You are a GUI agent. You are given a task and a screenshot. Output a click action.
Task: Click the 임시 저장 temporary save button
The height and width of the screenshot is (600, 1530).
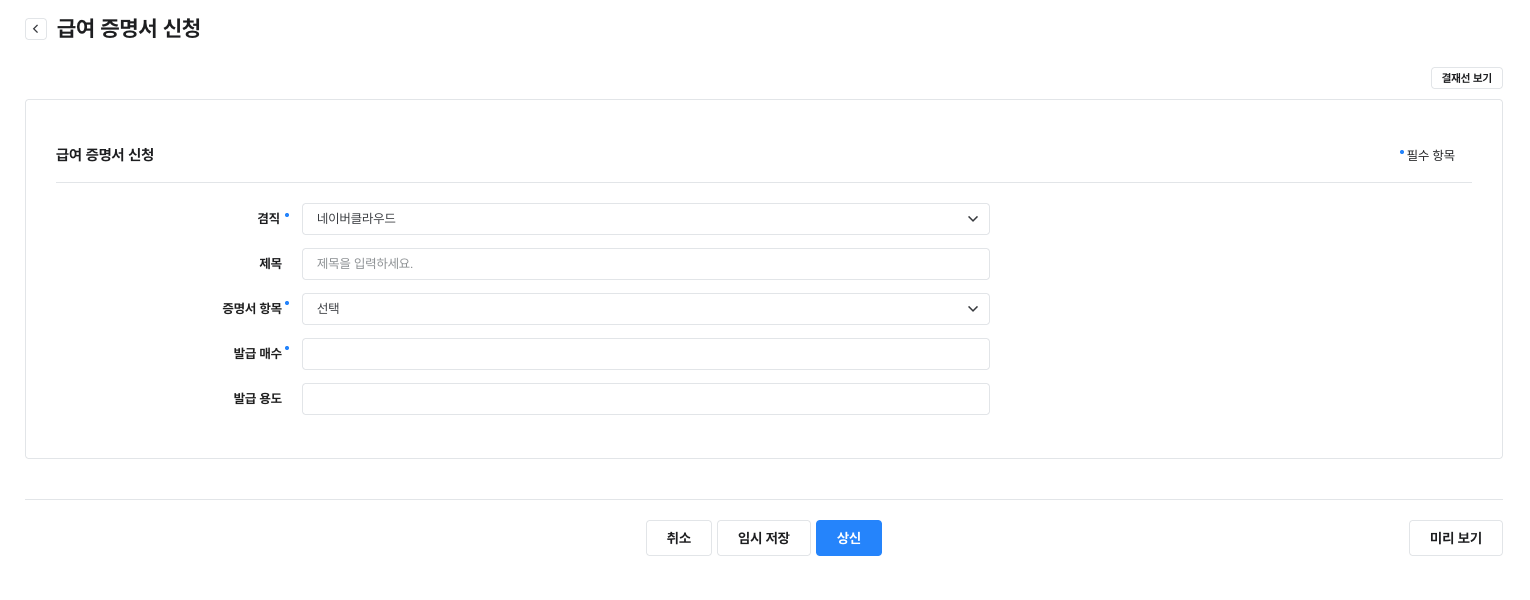click(x=763, y=538)
